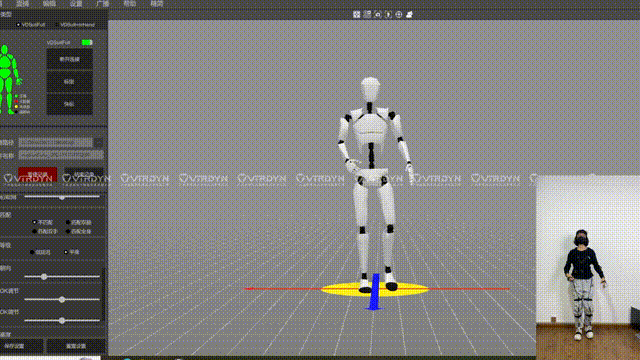Toggle the green VDSuitFull connection switch
640x360 pixels.
pos(87,42)
